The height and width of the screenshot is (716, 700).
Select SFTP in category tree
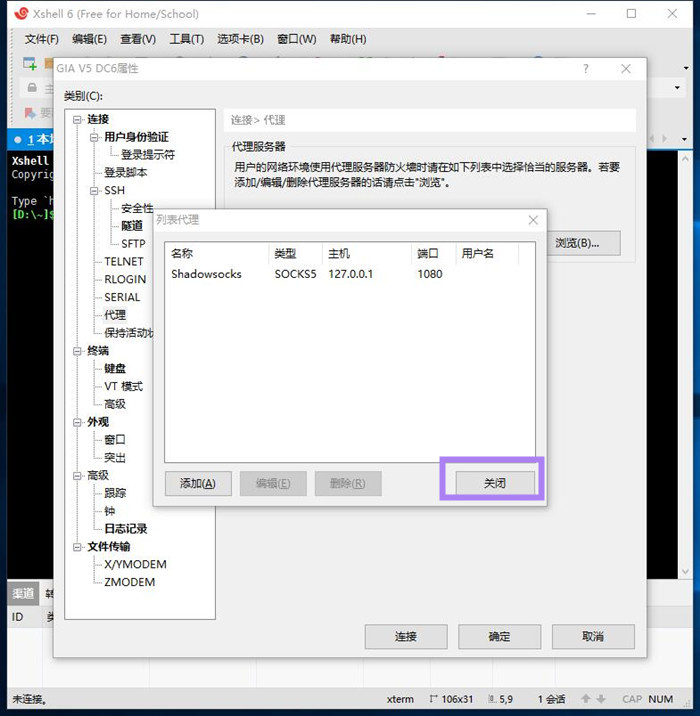pyautogui.click(x=133, y=244)
